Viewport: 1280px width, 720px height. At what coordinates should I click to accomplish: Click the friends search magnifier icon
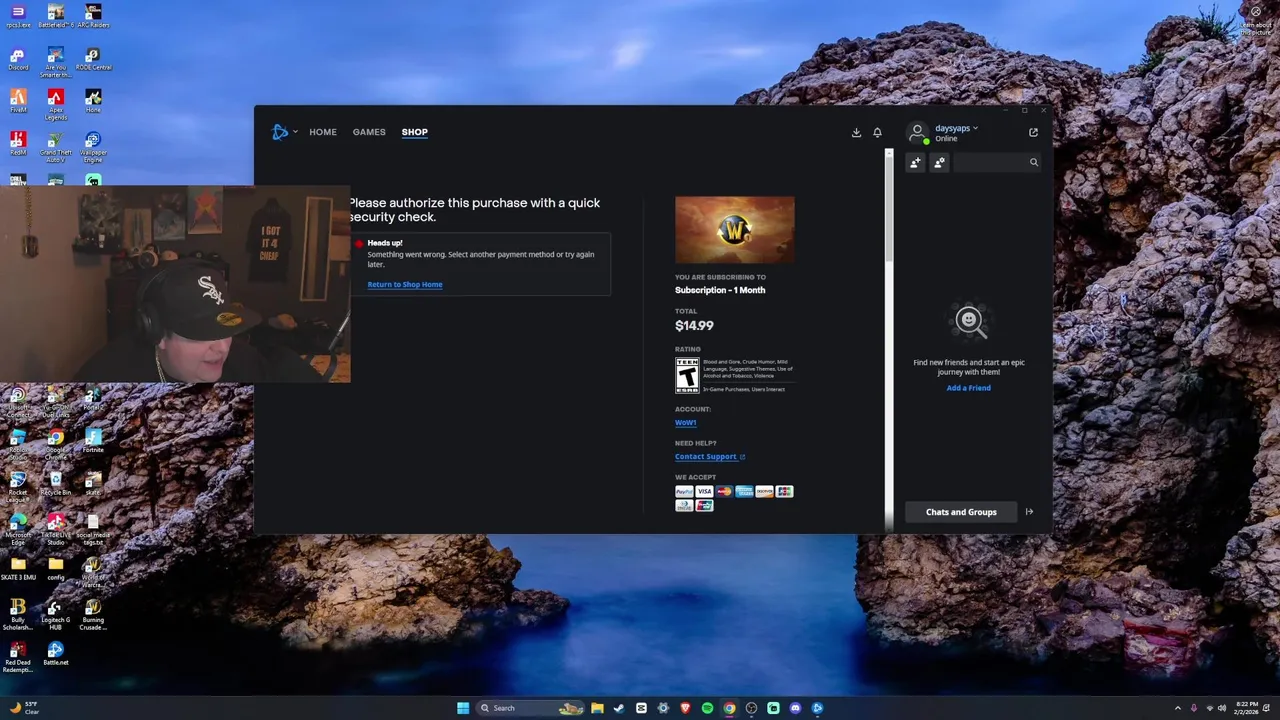pyautogui.click(x=1034, y=162)
